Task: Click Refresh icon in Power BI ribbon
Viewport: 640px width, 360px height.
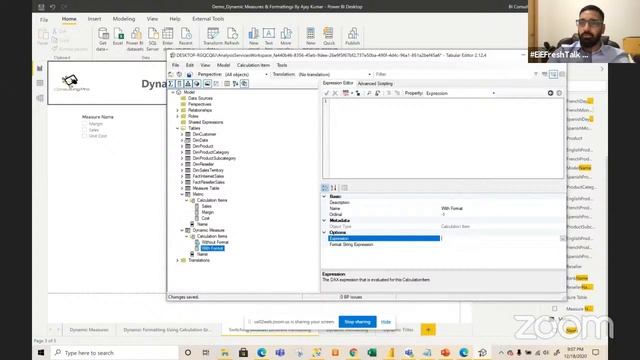Action: click(x=232, y=37)
